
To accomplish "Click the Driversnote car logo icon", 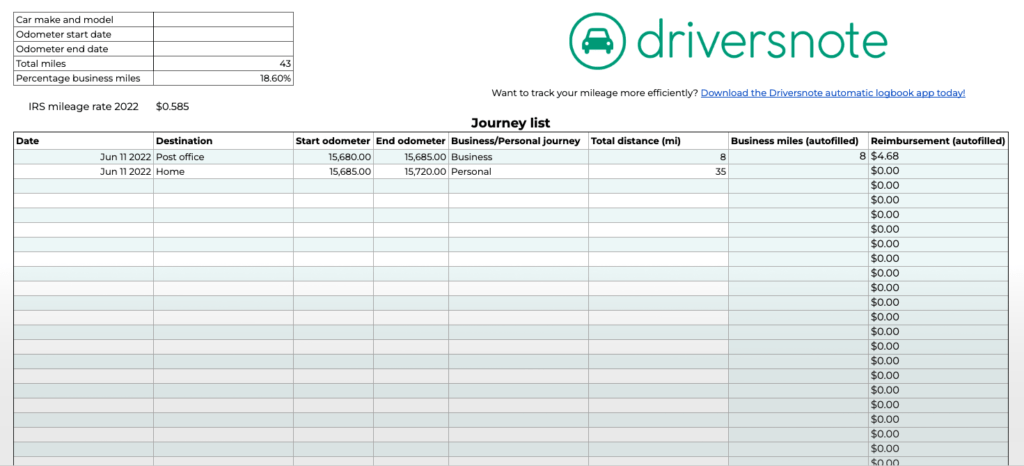I will pyautogui.click(x=597, y=40).
